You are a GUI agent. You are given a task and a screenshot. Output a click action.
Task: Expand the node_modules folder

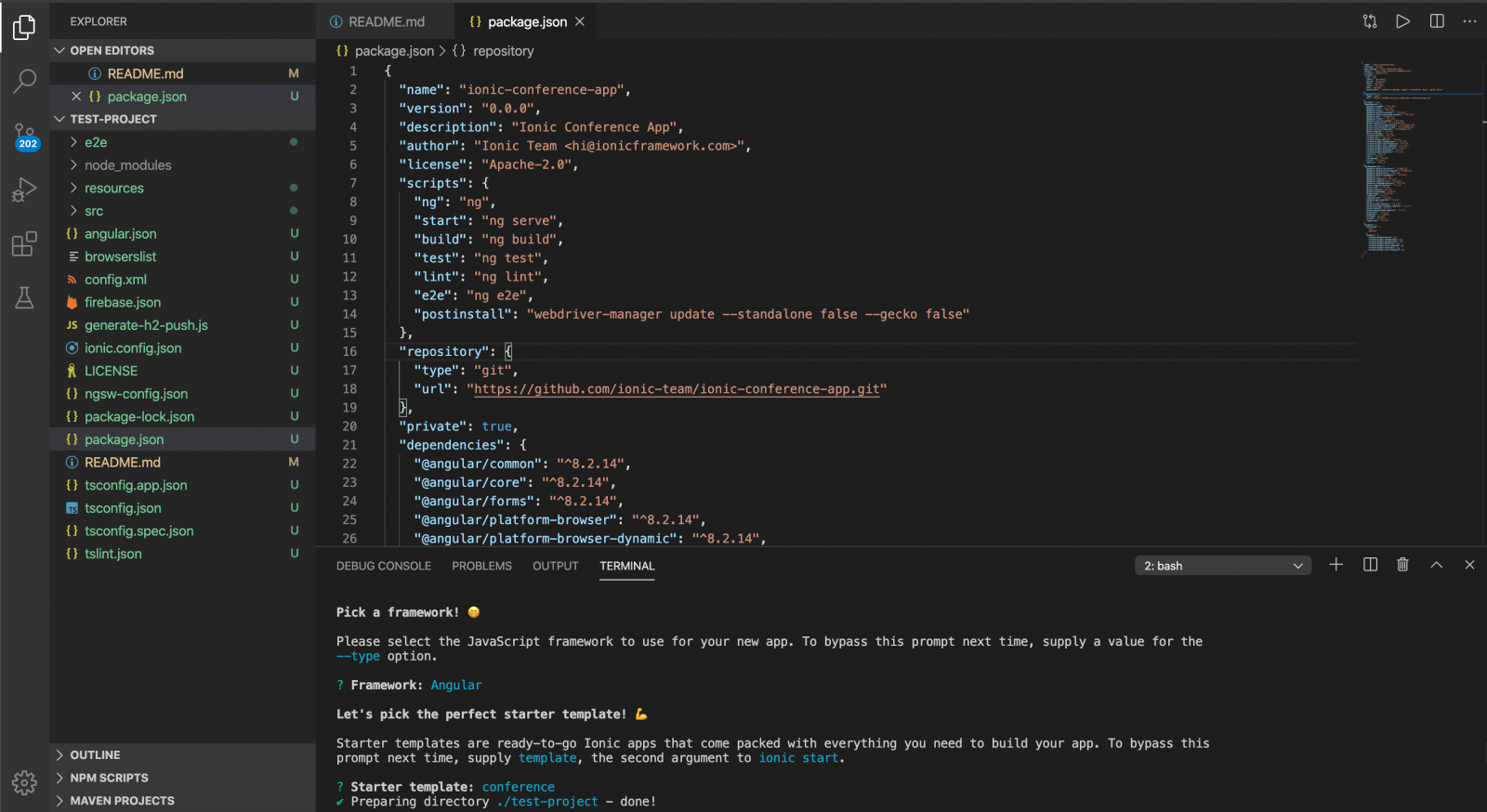pyautogui.click(x=182, y=165)
